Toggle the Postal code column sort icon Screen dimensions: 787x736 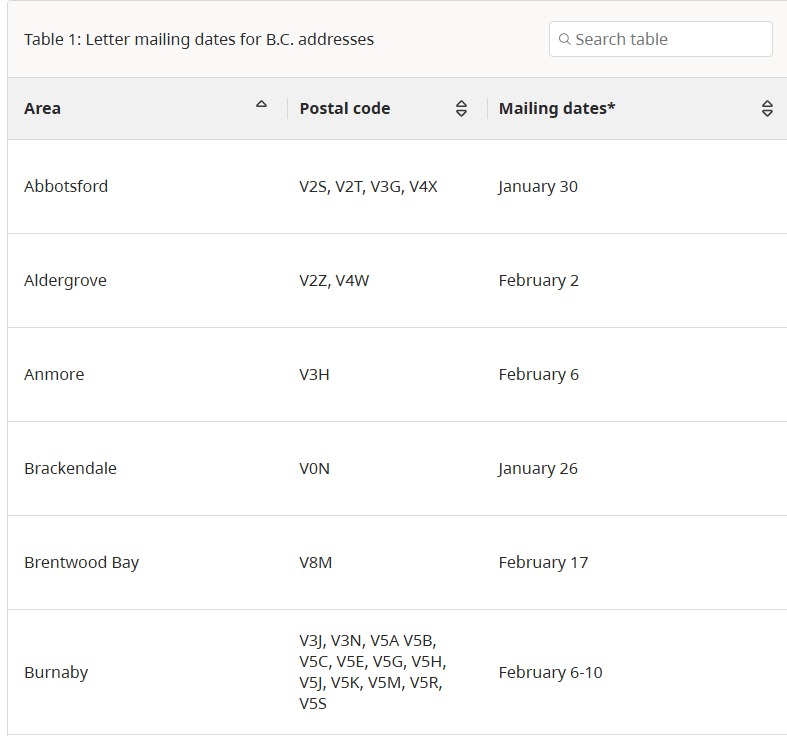coord(461,109)
